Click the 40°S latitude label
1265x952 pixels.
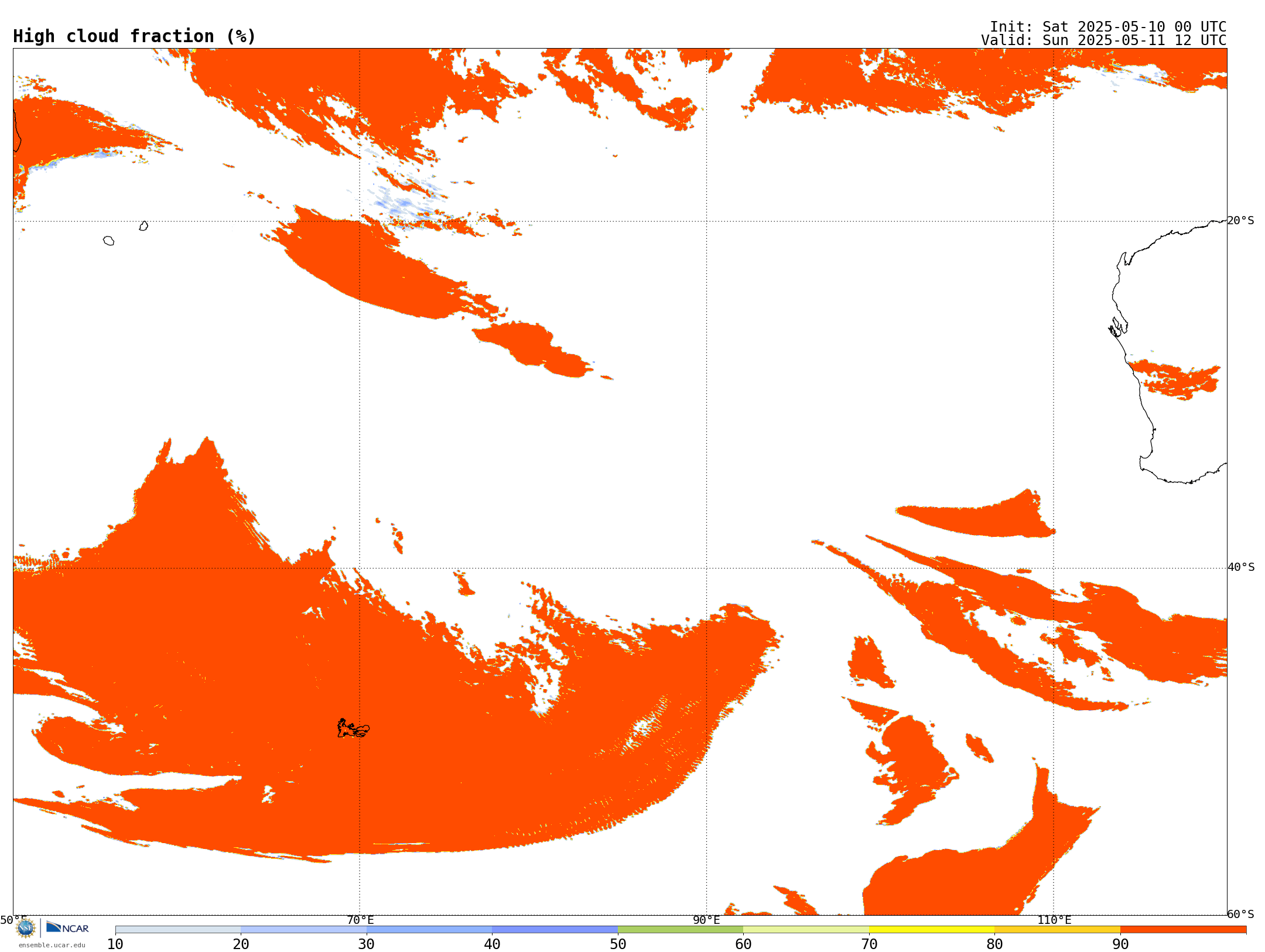pos(1241,567)
